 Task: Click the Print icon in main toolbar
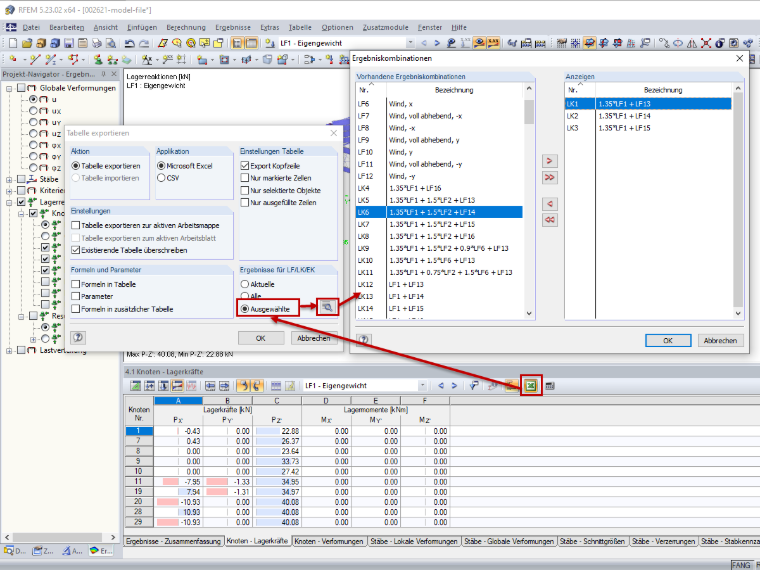pos(97,43)
